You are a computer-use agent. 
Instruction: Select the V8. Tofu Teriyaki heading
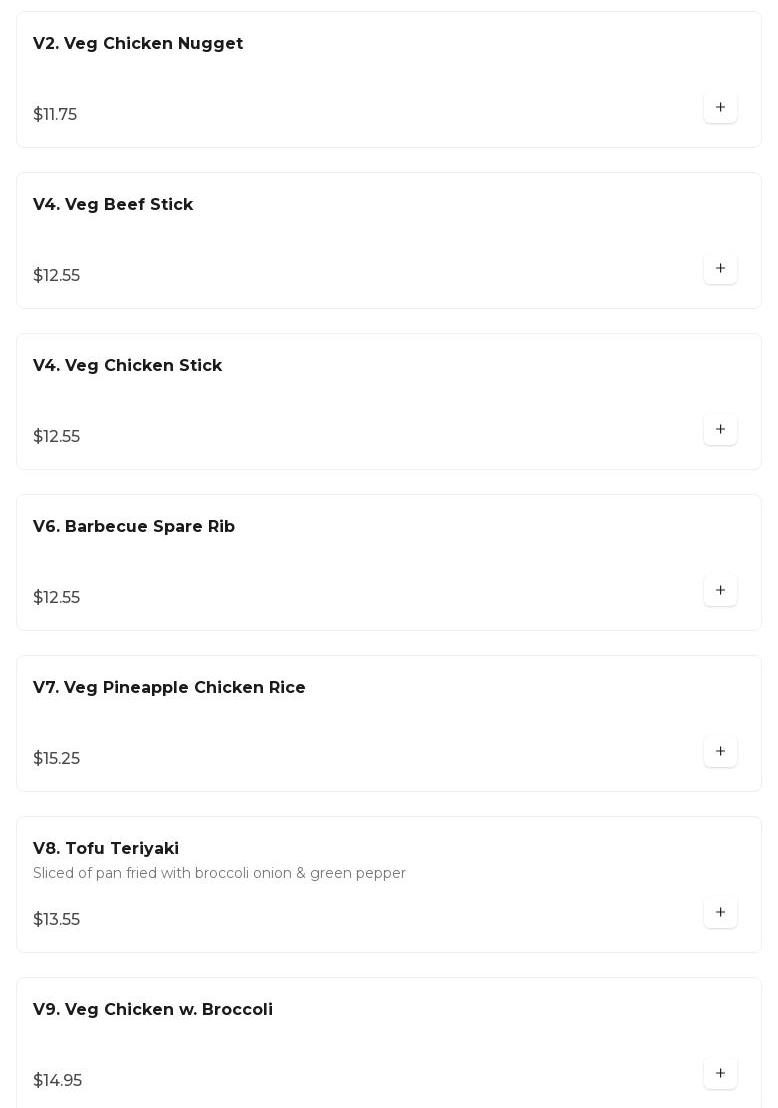click(106, 849)
